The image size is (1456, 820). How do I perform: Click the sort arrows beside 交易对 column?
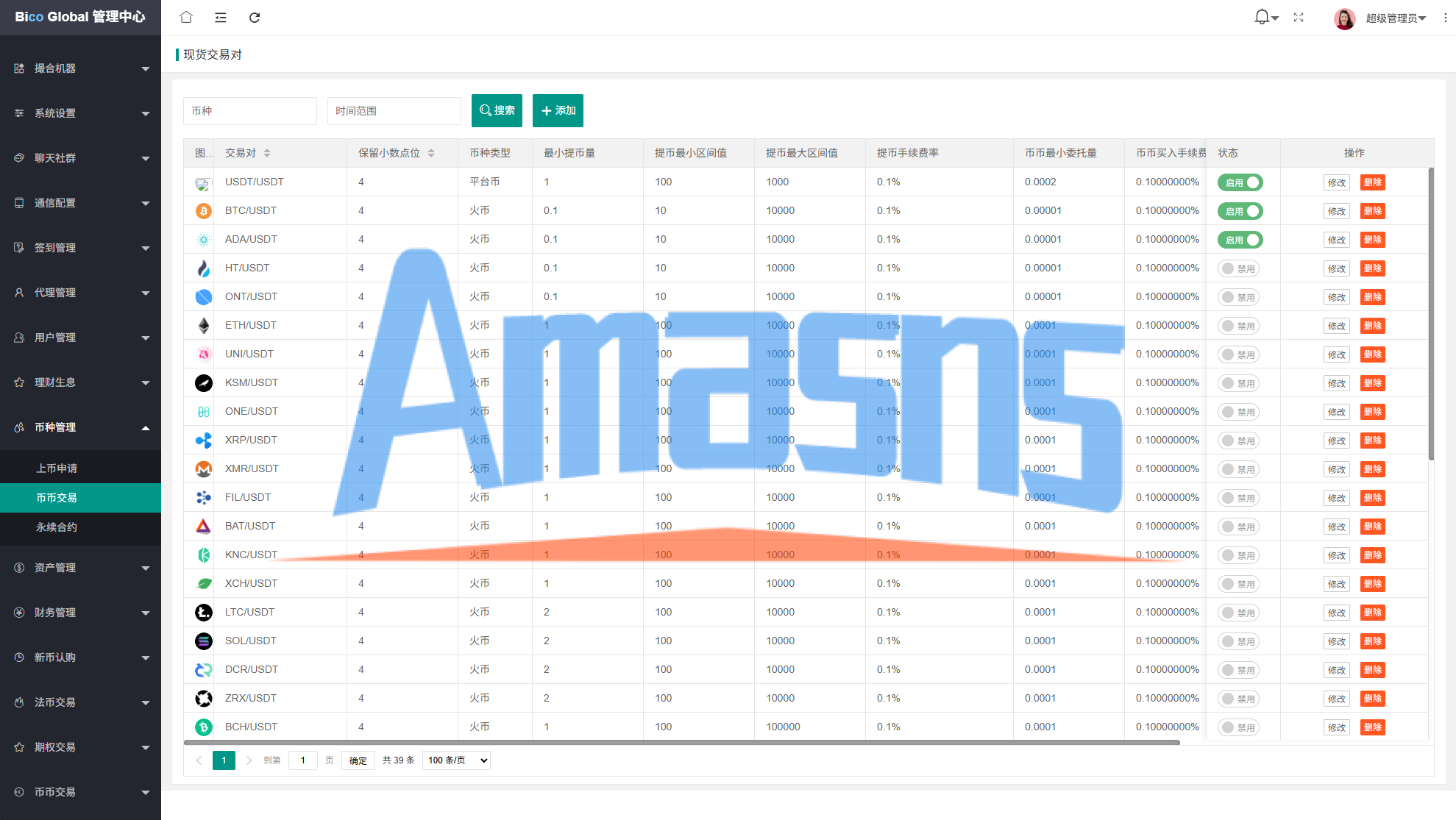pos(267,153)
